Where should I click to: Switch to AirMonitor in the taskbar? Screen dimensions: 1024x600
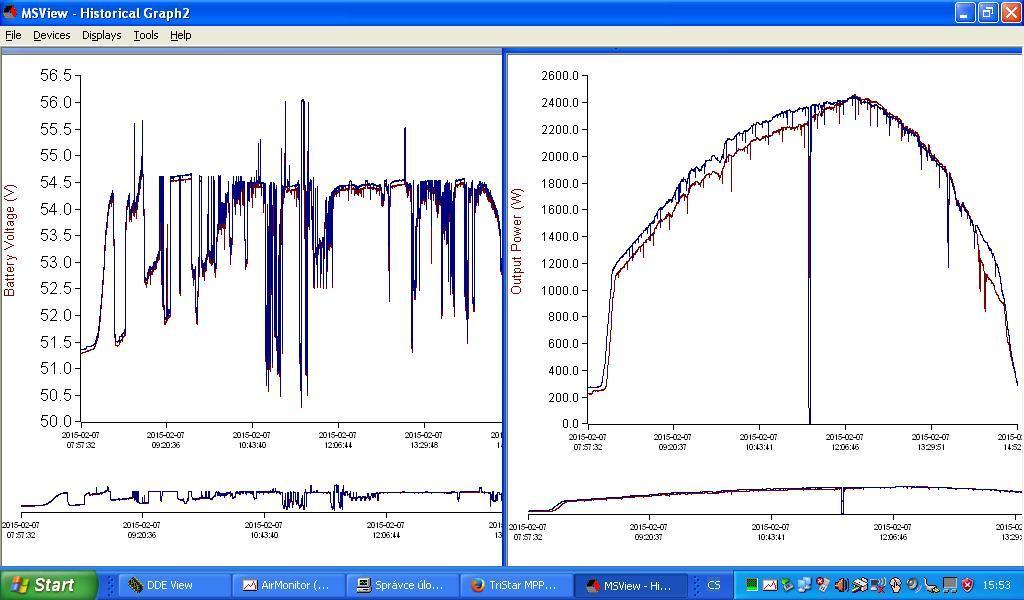click(x=287, y=585)
